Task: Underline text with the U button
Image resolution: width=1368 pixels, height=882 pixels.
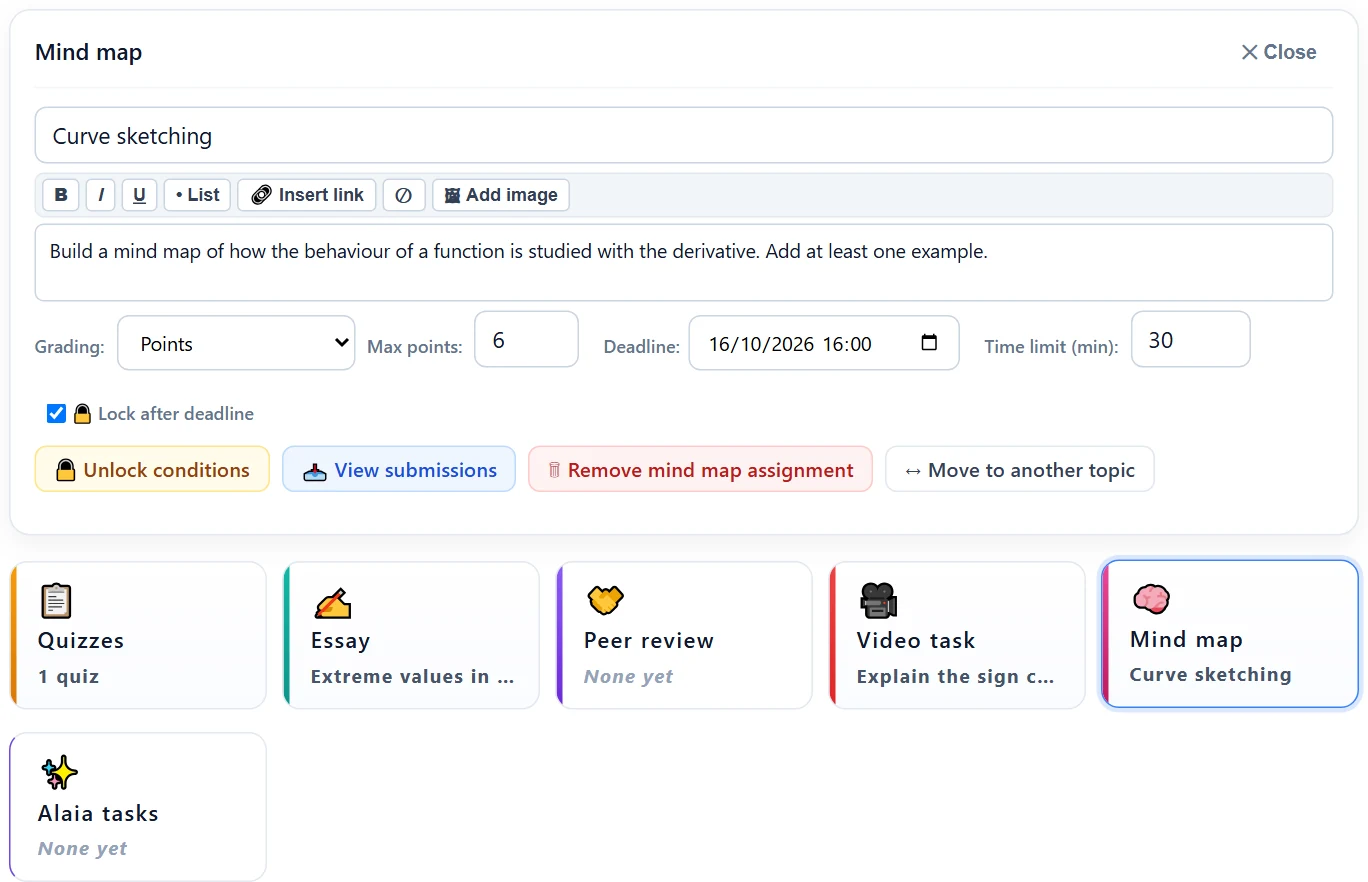Action: (139, 195)
